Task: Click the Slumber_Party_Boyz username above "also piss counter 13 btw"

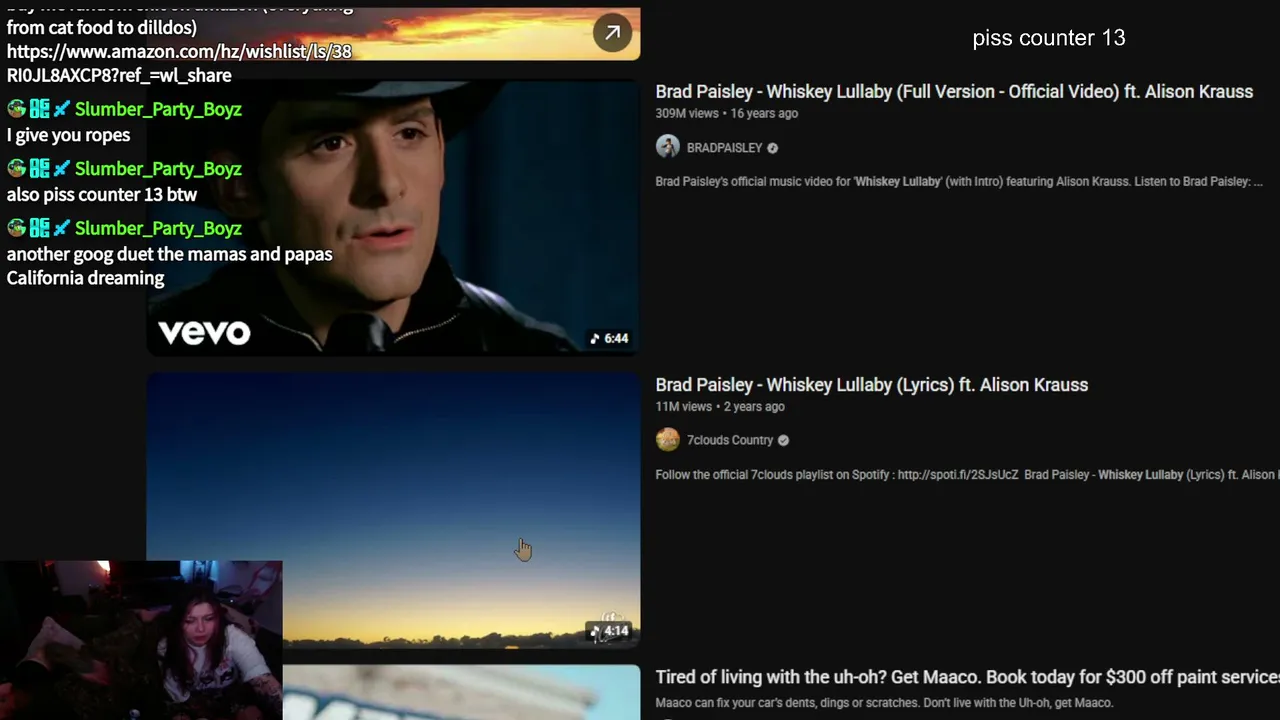Action: point(158,169)
